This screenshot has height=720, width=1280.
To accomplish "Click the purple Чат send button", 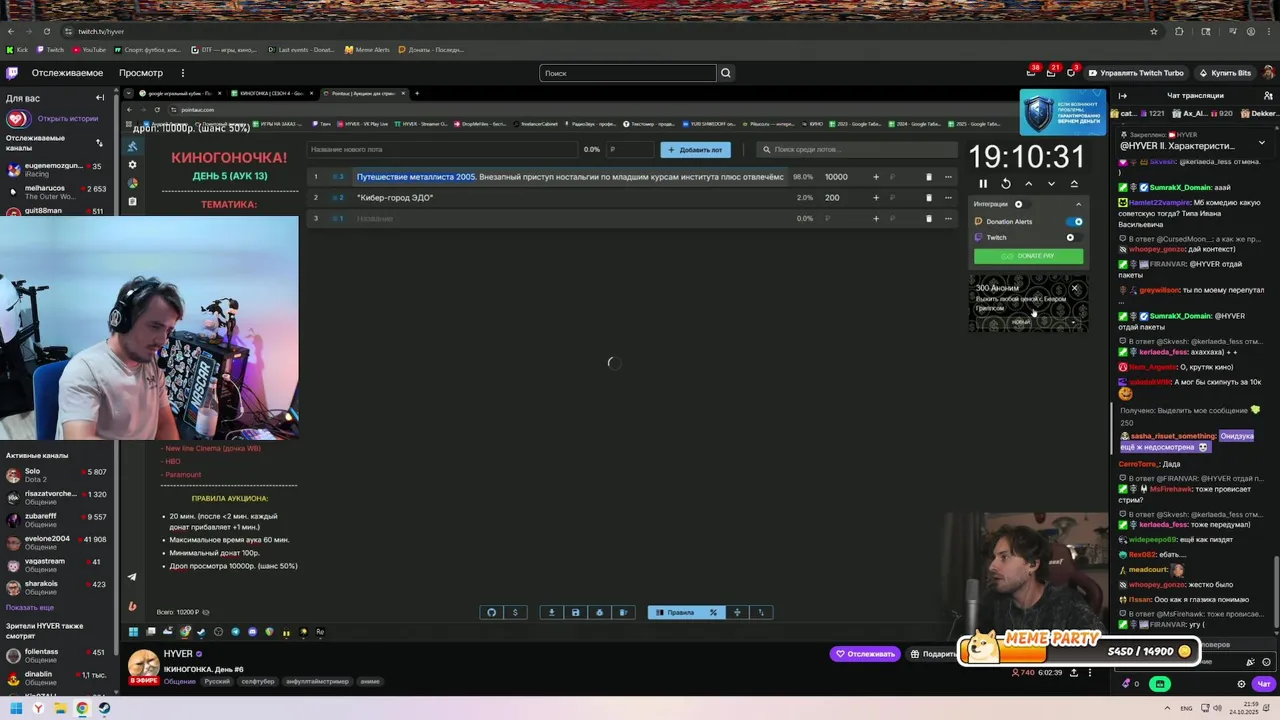I will [x=1264, y=684].
